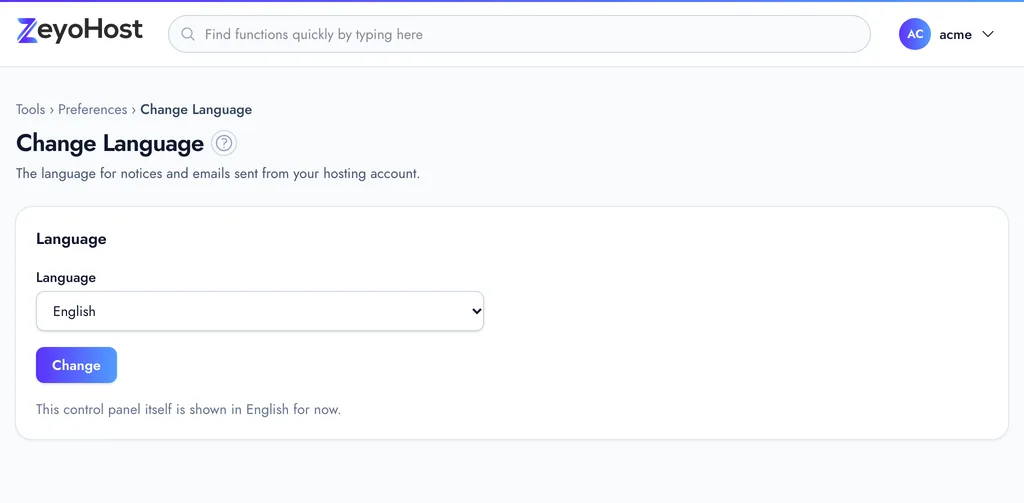Screen dimensions: 1024x503
Task: Expand the acme account menu chevron
Action: pyautogui.click(x=987, y=35)
